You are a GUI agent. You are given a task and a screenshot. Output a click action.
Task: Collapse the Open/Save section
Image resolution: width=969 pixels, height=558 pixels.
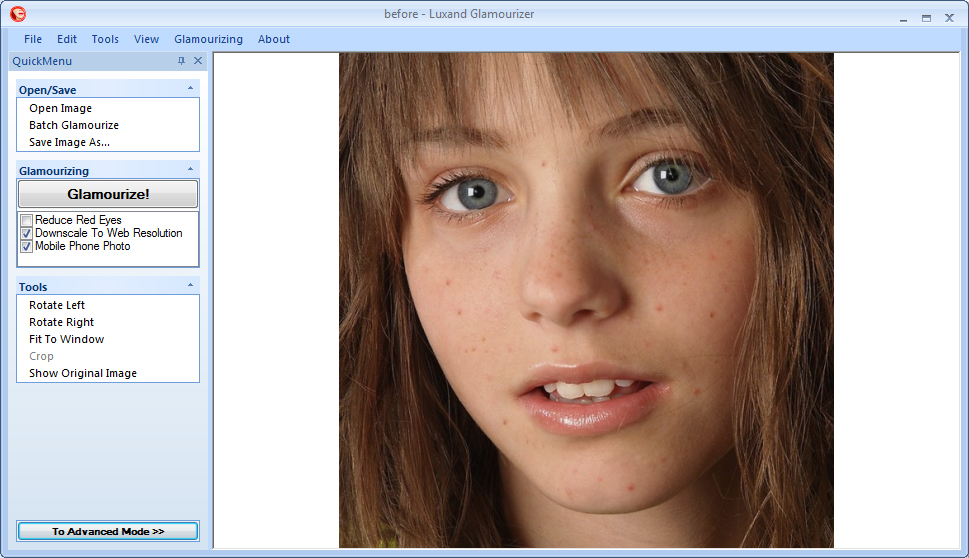click(x=190, y=89)
